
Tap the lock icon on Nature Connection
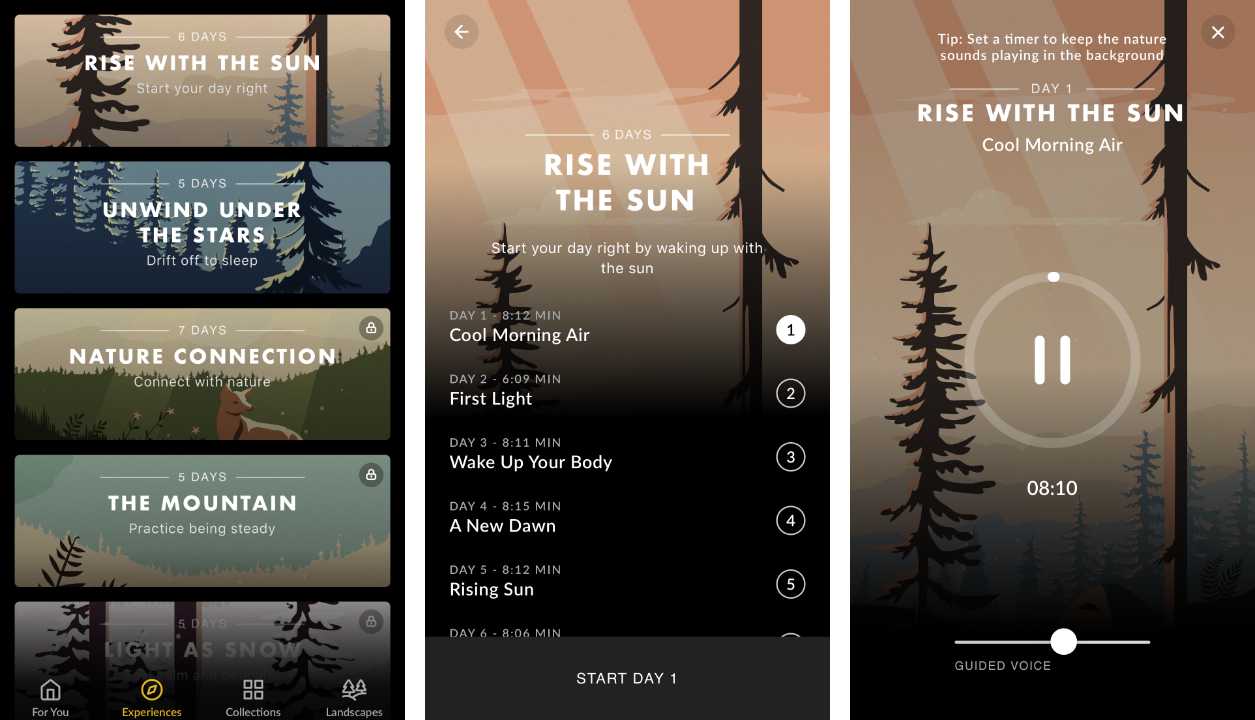pos(371,328)
